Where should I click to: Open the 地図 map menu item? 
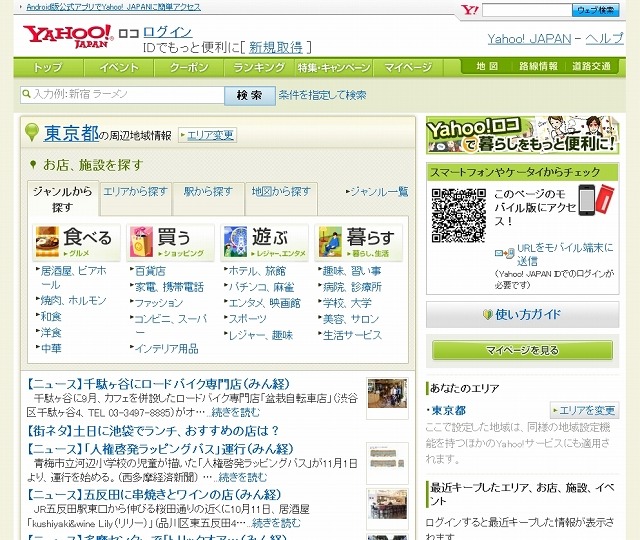[x=487, y=66]
